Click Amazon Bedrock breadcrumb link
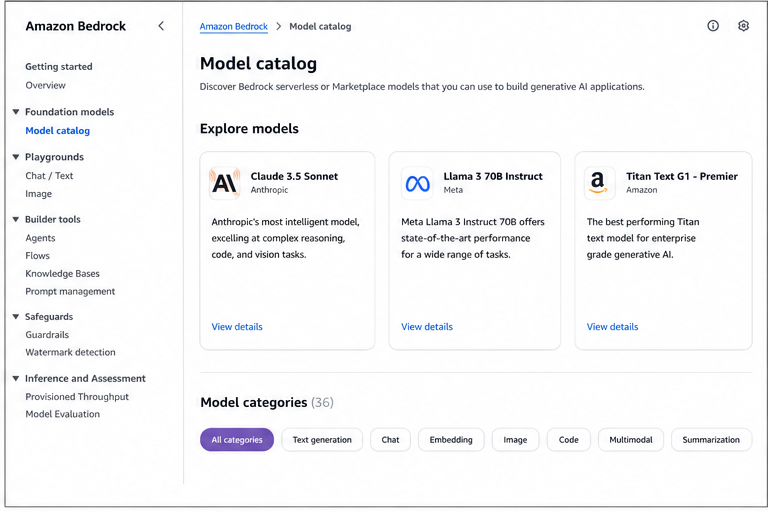This screenshot has height=512, width=768. point(234,26)
